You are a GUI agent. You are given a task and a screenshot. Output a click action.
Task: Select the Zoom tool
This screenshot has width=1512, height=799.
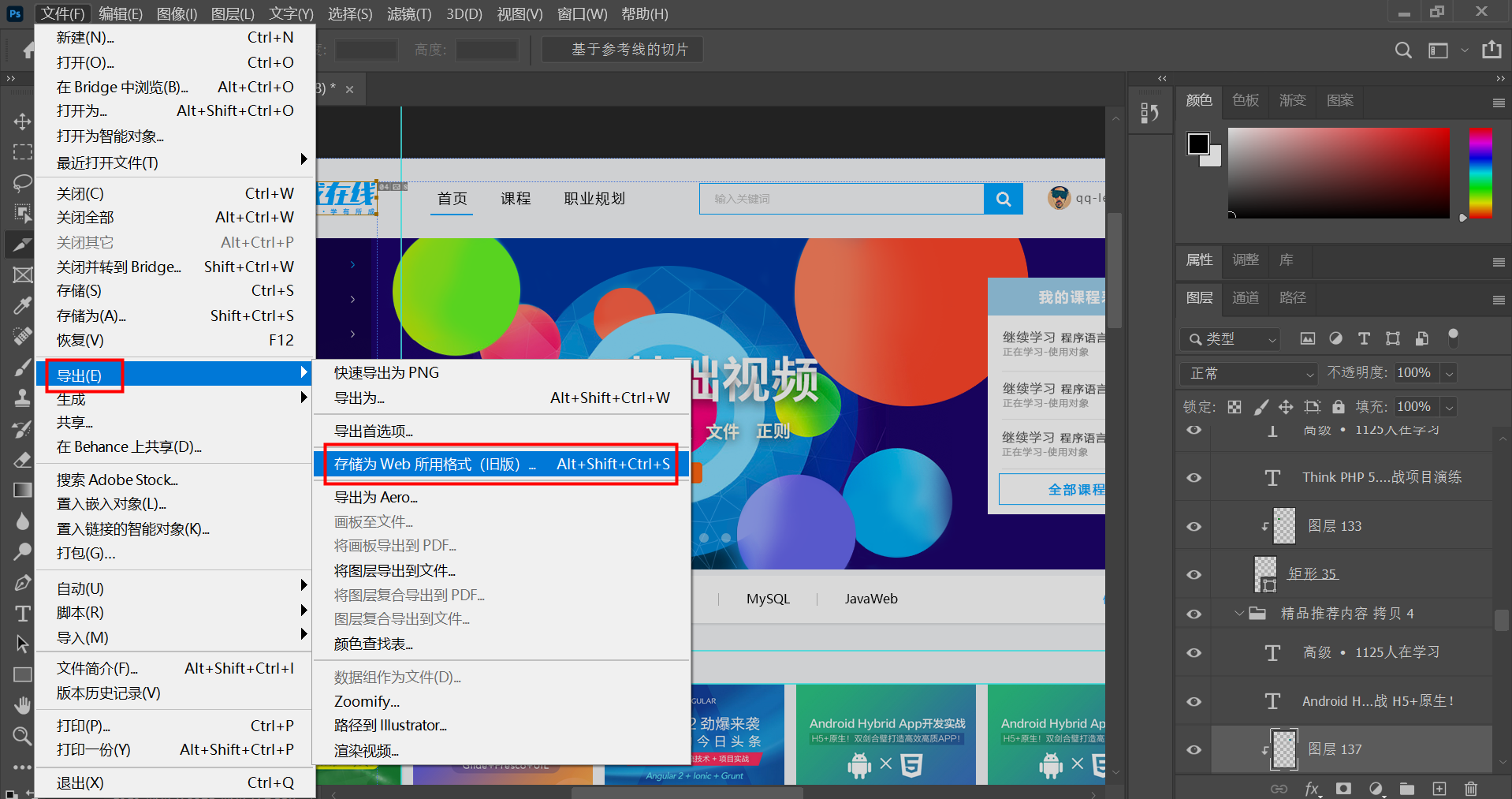pyautogui.click(x=22, y=736)
